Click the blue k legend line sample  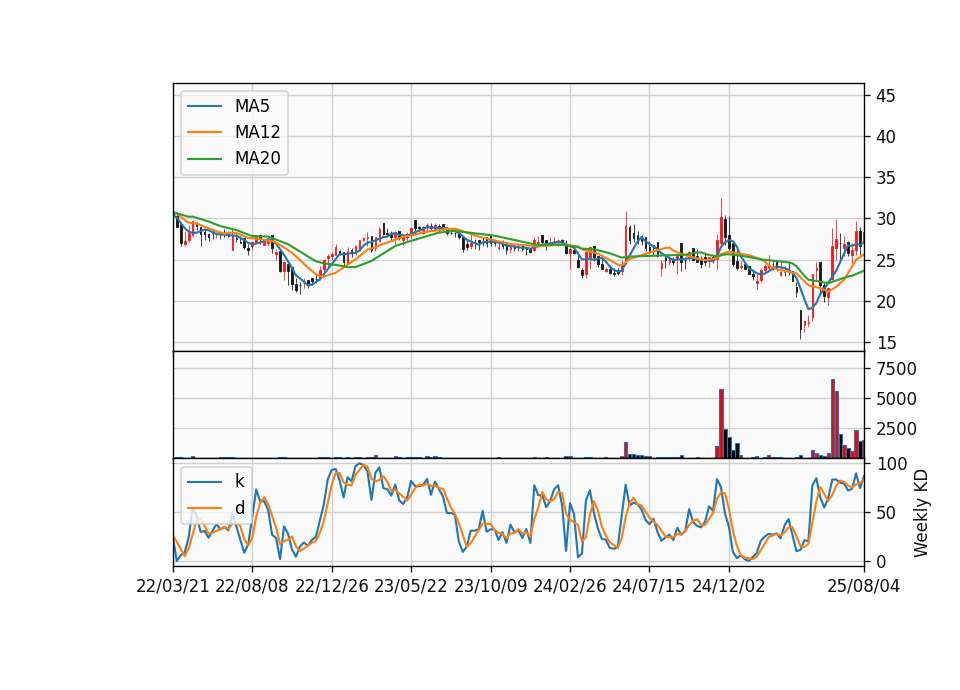[x=204, y=482]
